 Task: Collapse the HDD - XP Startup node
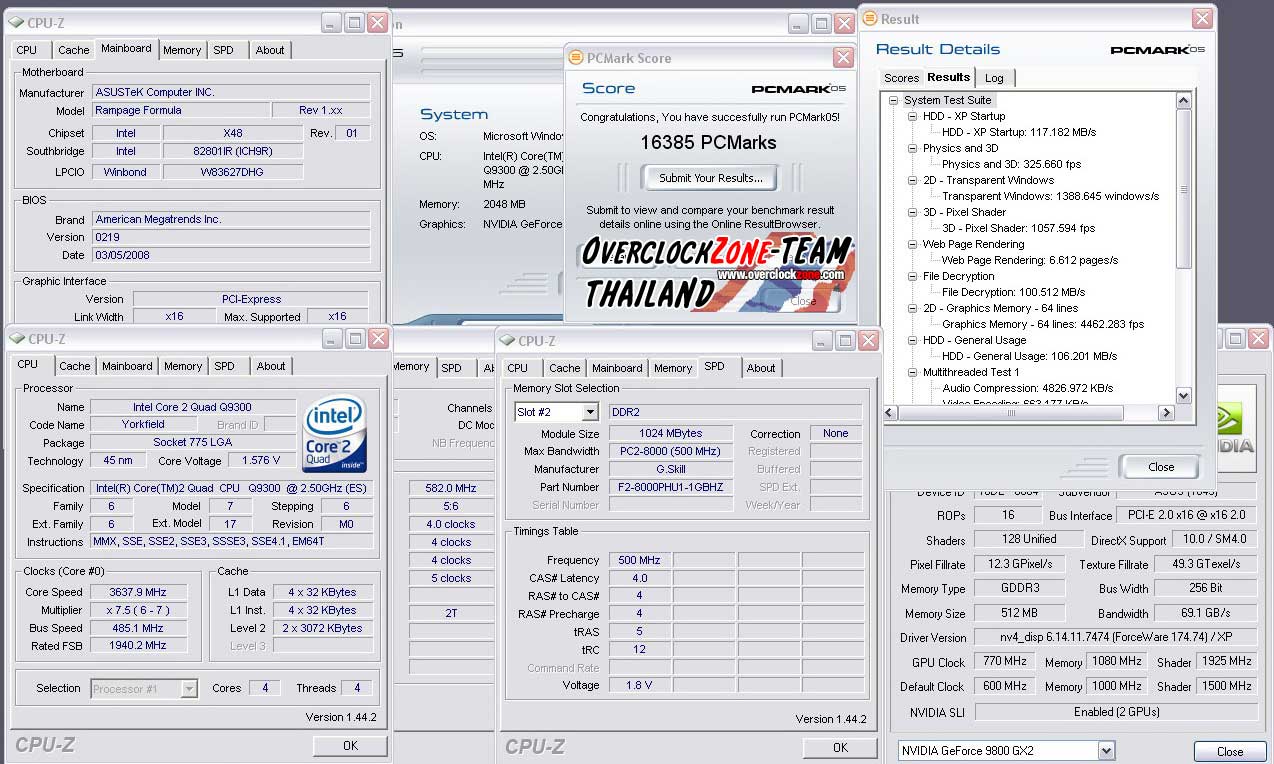(x=913, y=116)
